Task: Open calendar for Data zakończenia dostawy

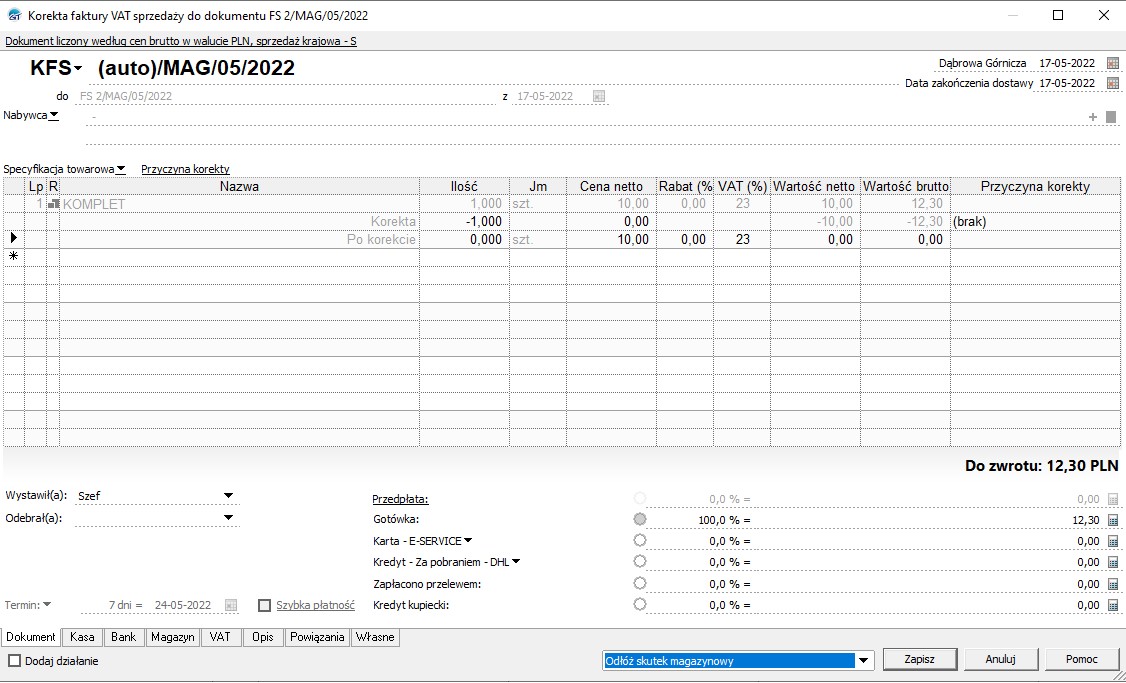Action: 1113,83
